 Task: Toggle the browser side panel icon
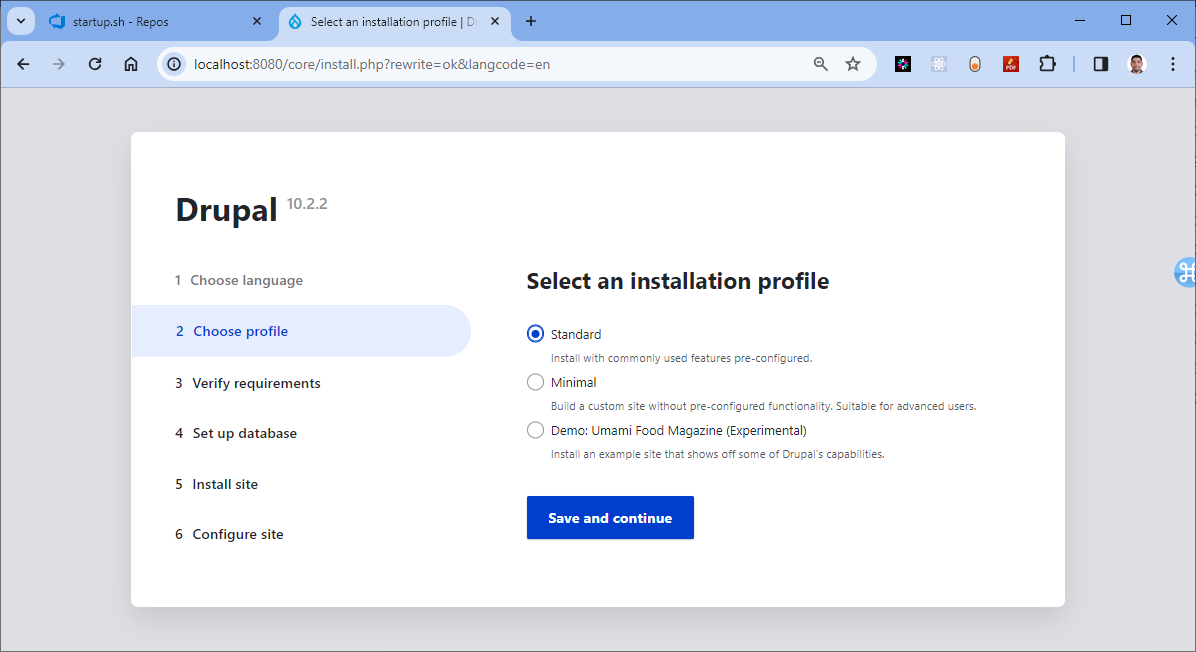[x=1101, y=64]
